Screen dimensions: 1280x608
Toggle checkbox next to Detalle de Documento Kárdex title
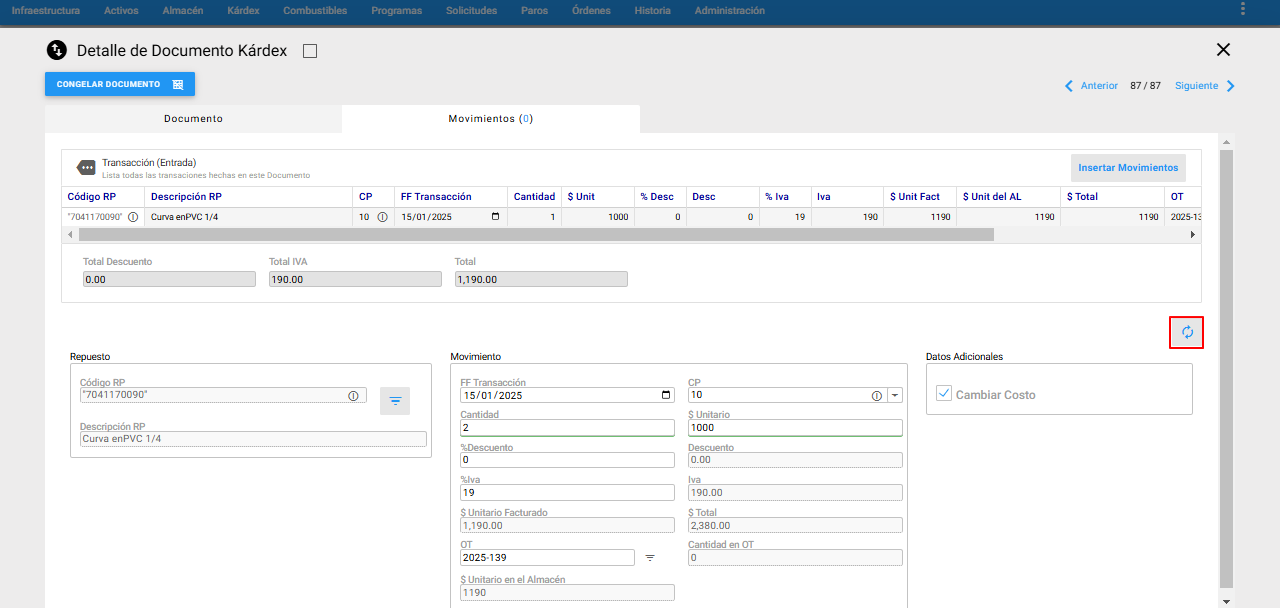(x=310, y=51)
